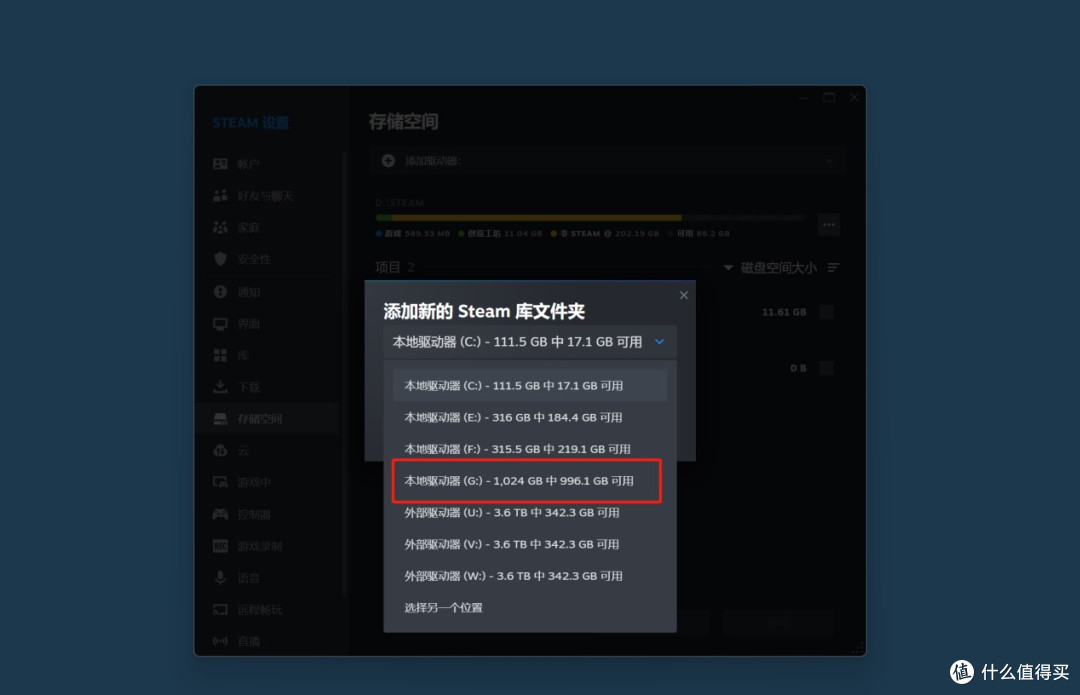Open the 远程畅玩 remote play icon

(220, 610)
